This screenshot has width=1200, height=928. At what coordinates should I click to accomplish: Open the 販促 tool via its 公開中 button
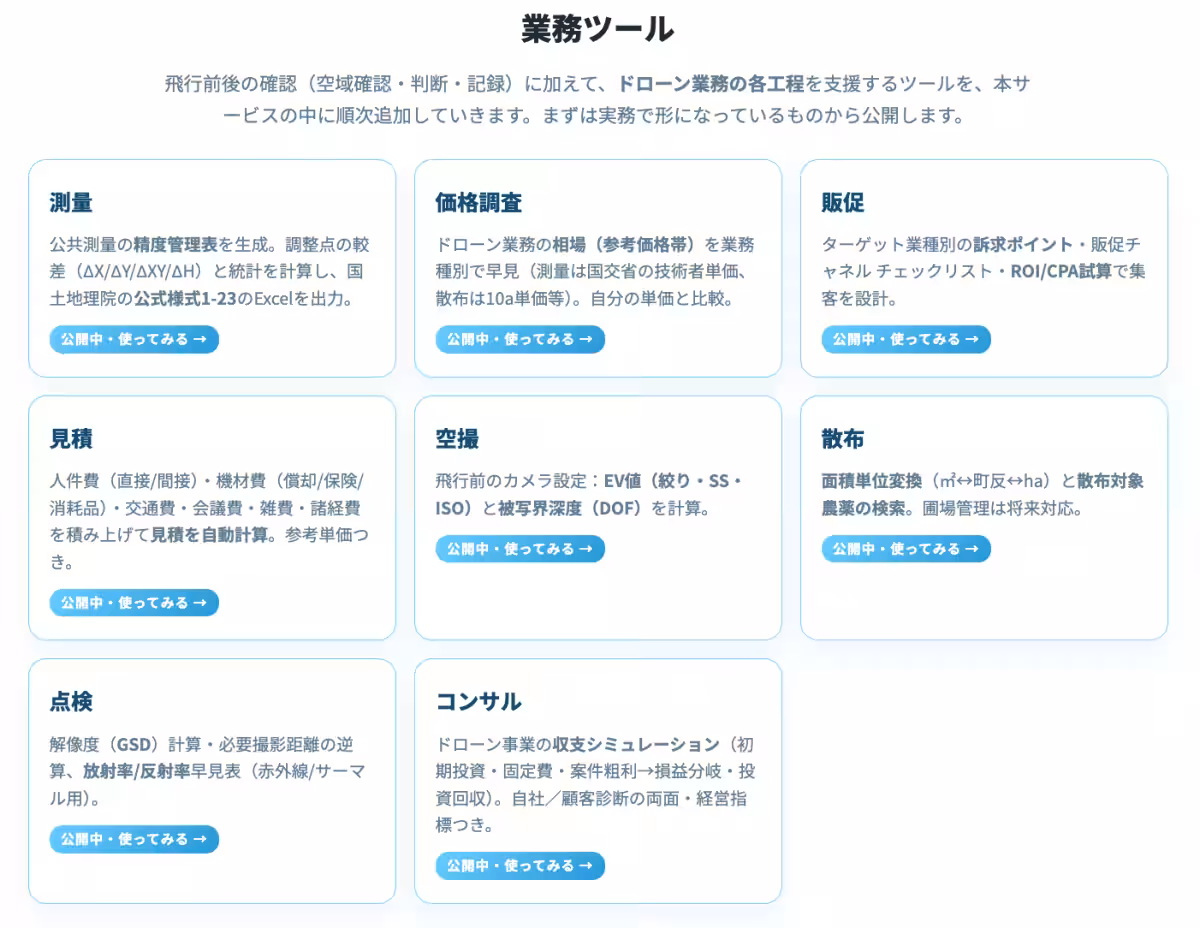pyautogui.click(x=906, y=339)
